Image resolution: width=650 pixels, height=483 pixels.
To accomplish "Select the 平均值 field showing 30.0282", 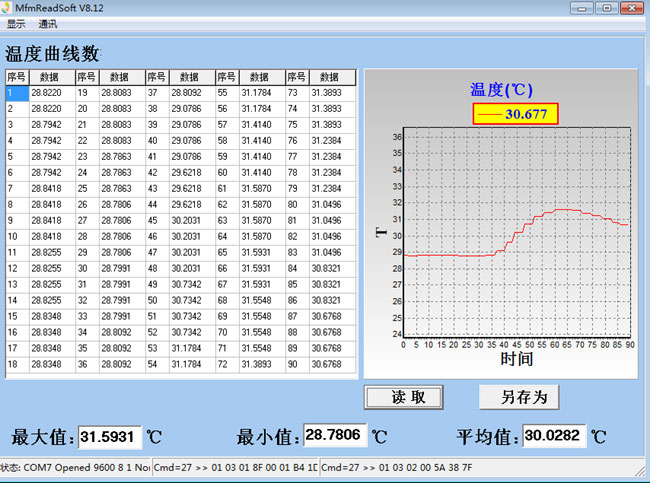I will [554, 436].
